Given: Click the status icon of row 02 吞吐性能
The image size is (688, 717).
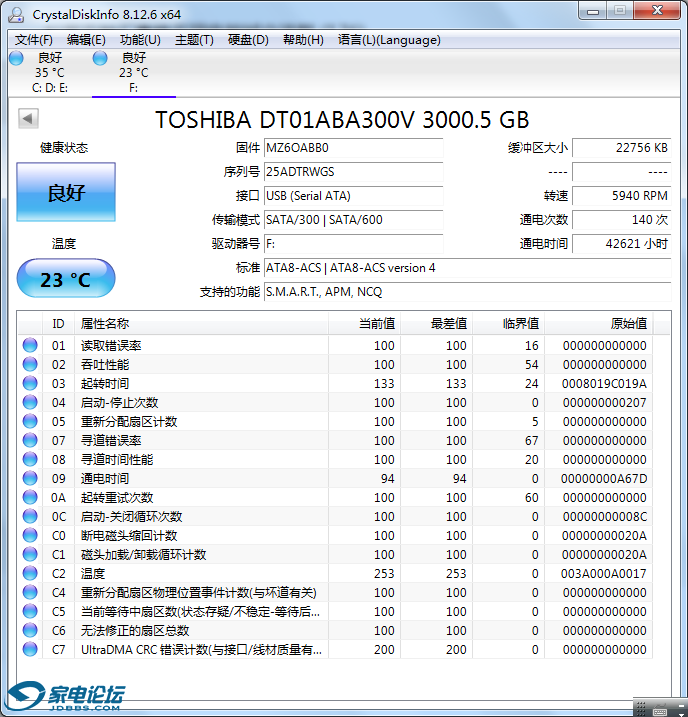Looking at the screenshot, I should click(x=30, y=364).
